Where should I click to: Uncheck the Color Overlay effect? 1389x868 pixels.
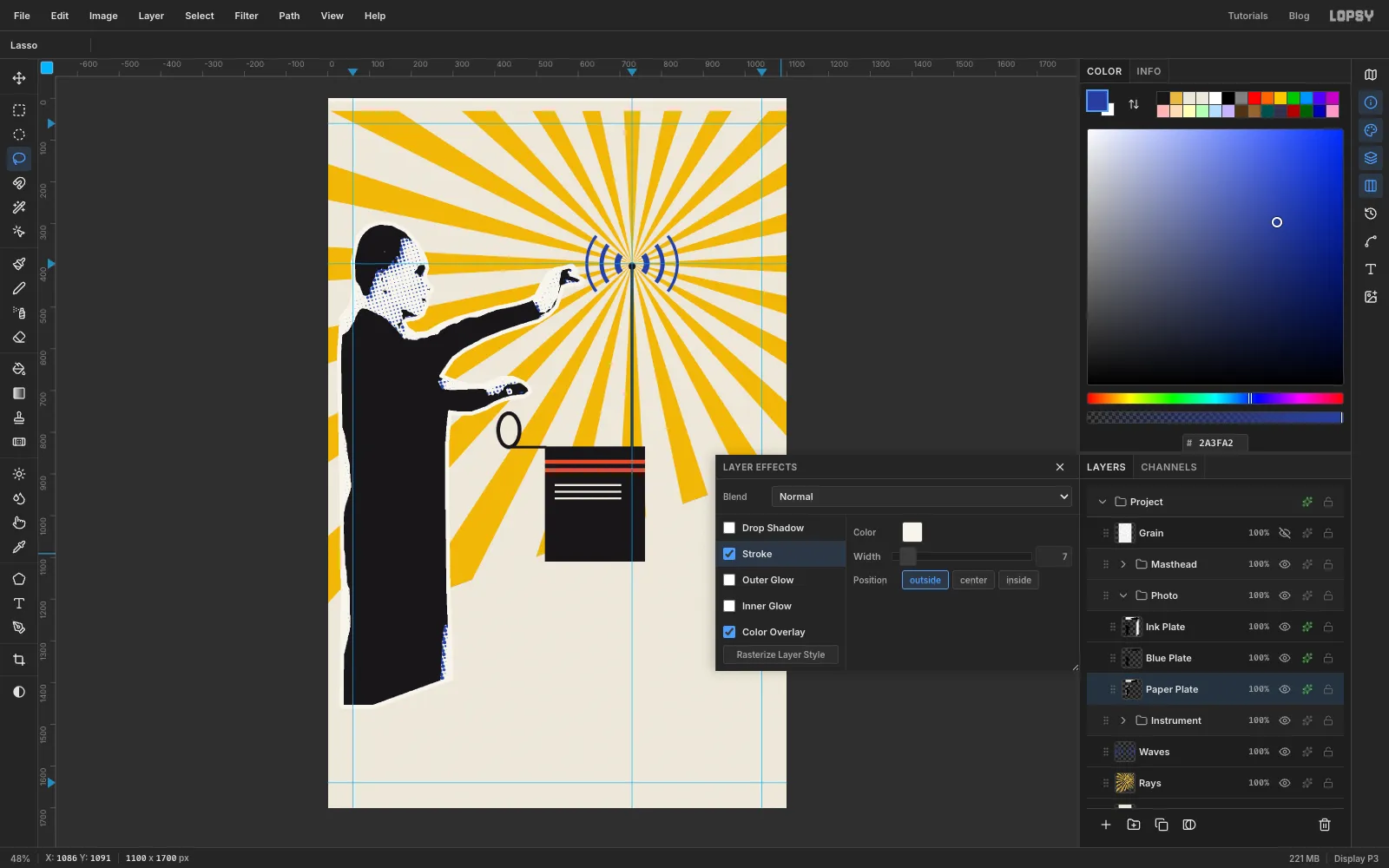(x=729, y=632)
